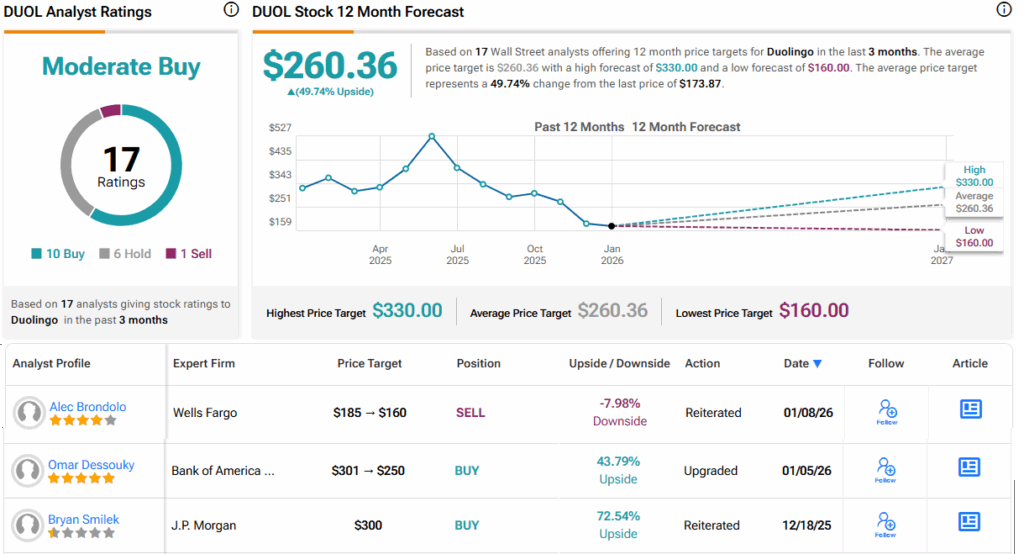Open the J.P. Morgan rating article

(969, 521)
